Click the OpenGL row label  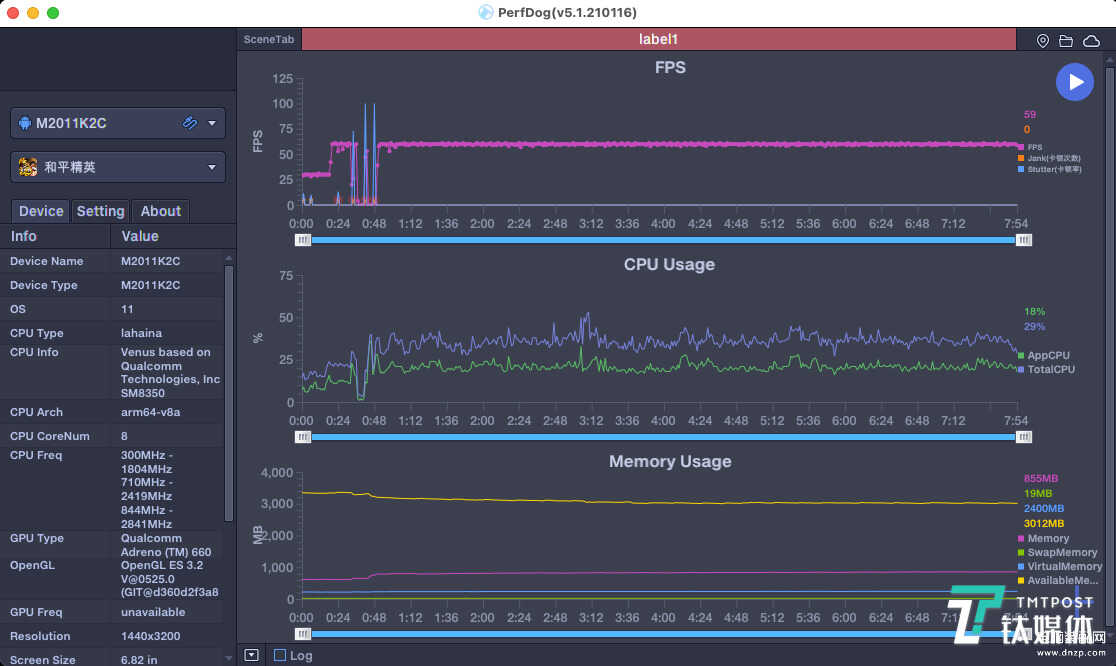click(x=32, y=566)
